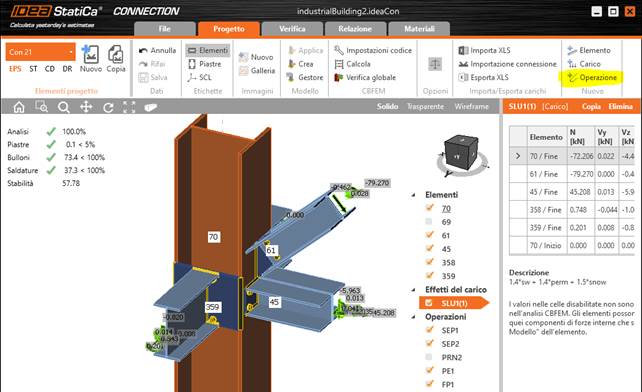The image size is (642, 392).
Task: Click the fit-to-screen icon
Action: click(x=129, y=107)
